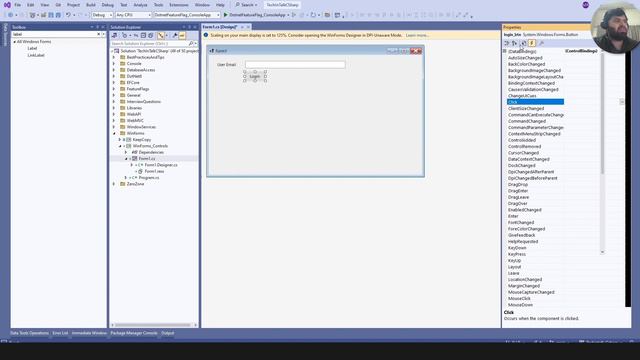Click the Login button on the form designer
640x360 pixels.
tap(255, 76)
